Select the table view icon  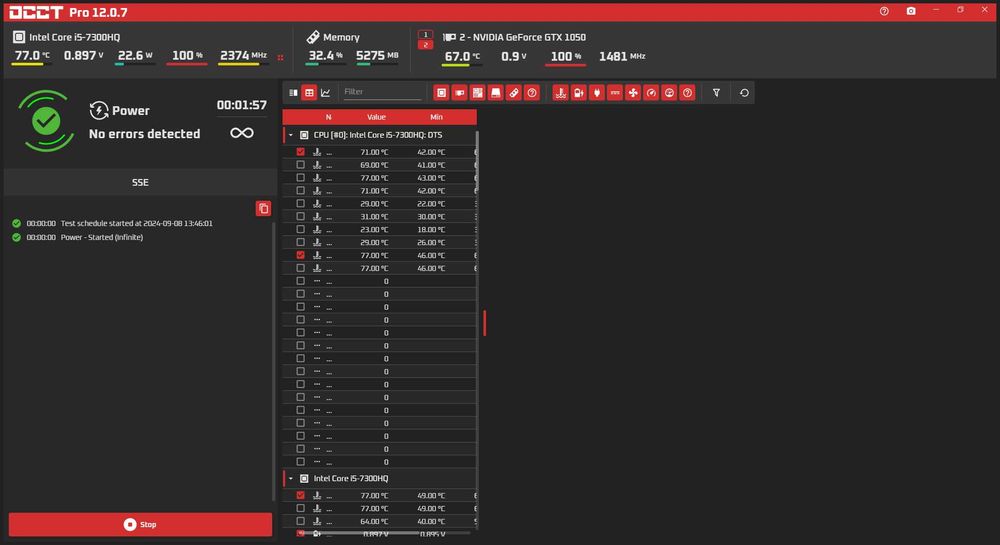click(309, 93)
